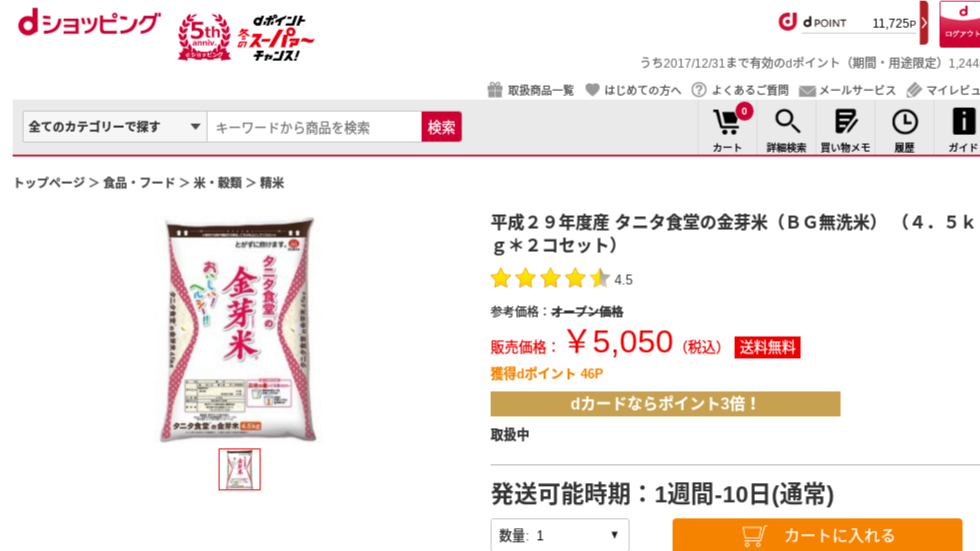Go to 米・穀類 breadcrumb category
Image resolution: width=980 pixels, height=551 pixels.
[x=218, y=182]
